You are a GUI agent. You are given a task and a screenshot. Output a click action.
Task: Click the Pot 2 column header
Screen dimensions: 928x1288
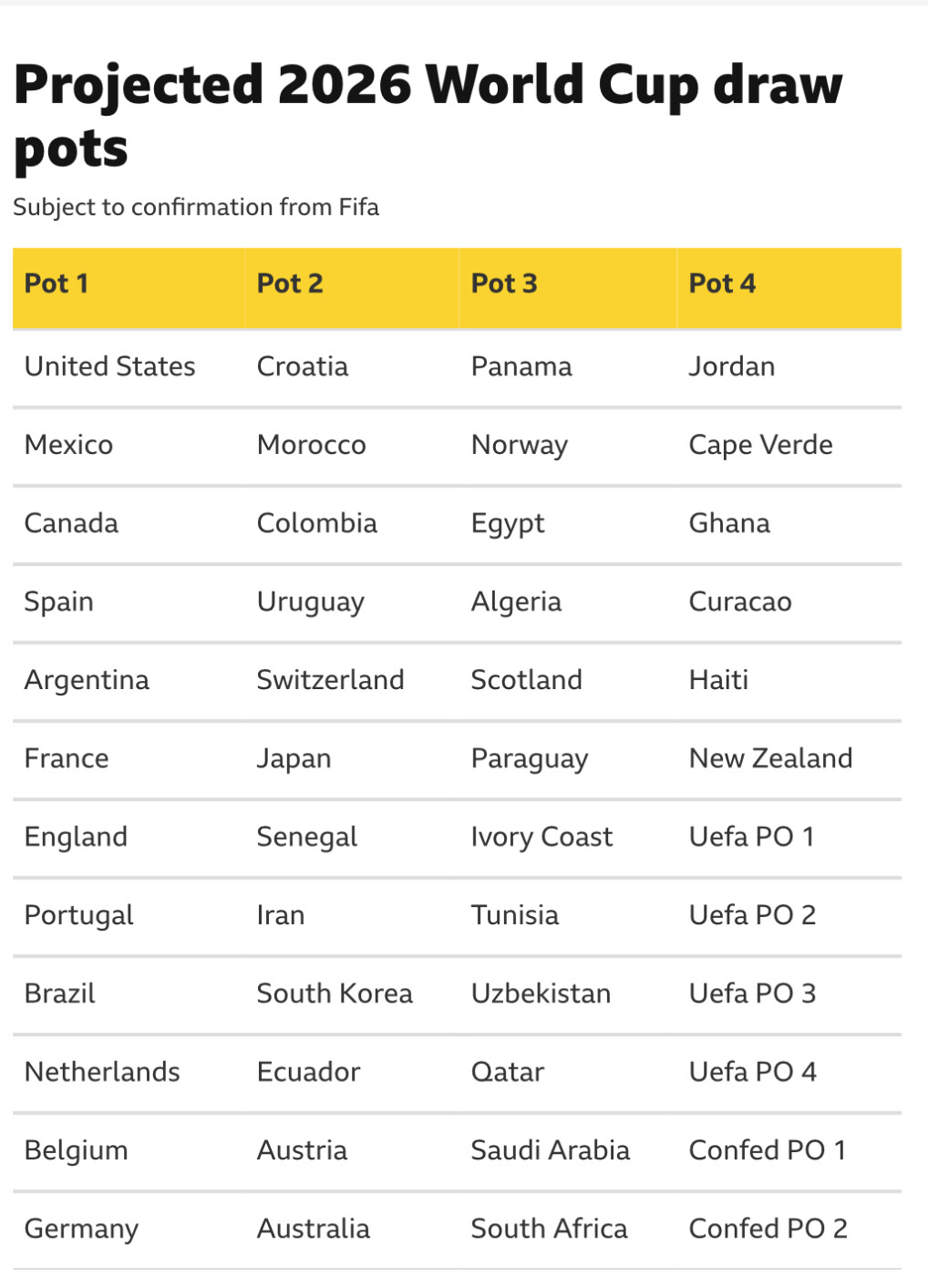tap(290, 284)
